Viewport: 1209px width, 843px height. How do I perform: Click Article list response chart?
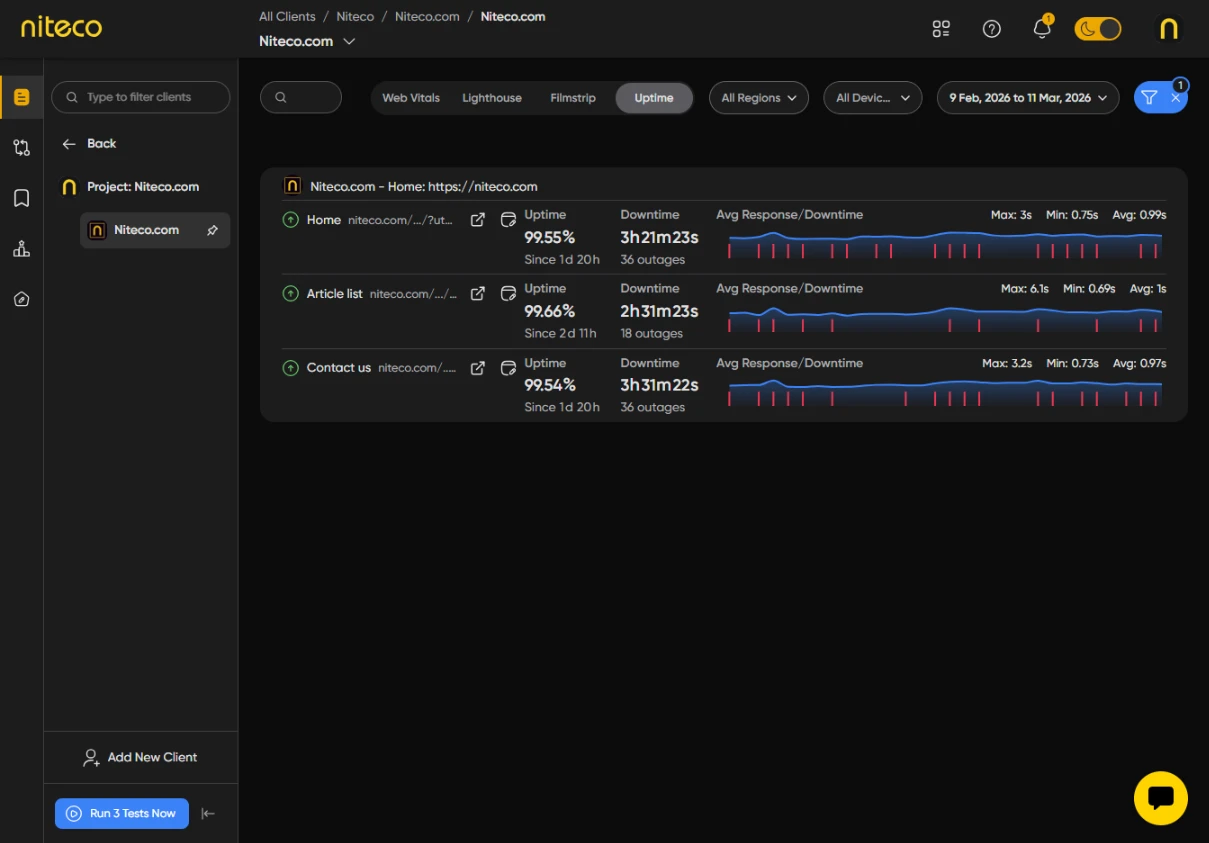click(945, 318)
